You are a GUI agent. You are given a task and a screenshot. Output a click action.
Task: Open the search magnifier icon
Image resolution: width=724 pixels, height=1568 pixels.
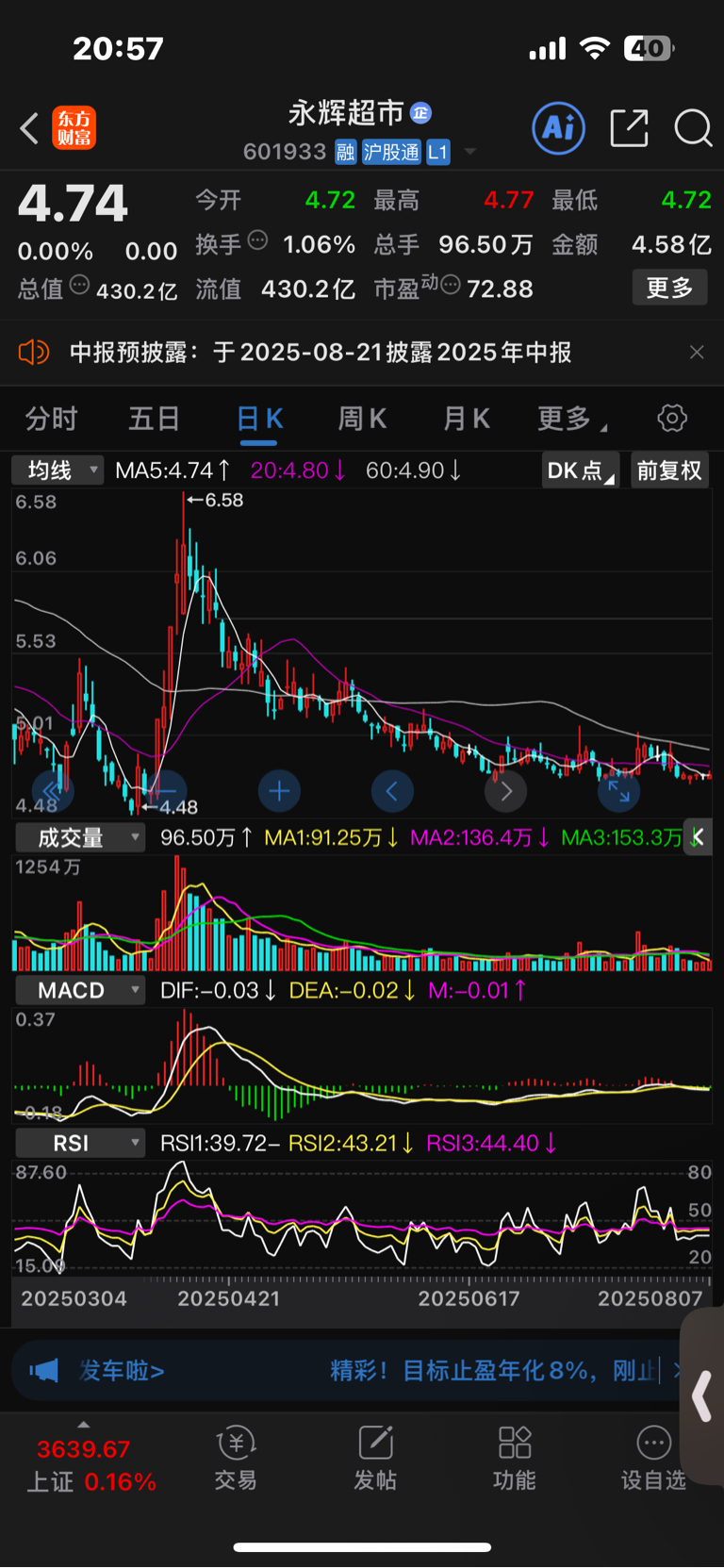[x=693, y=127]
